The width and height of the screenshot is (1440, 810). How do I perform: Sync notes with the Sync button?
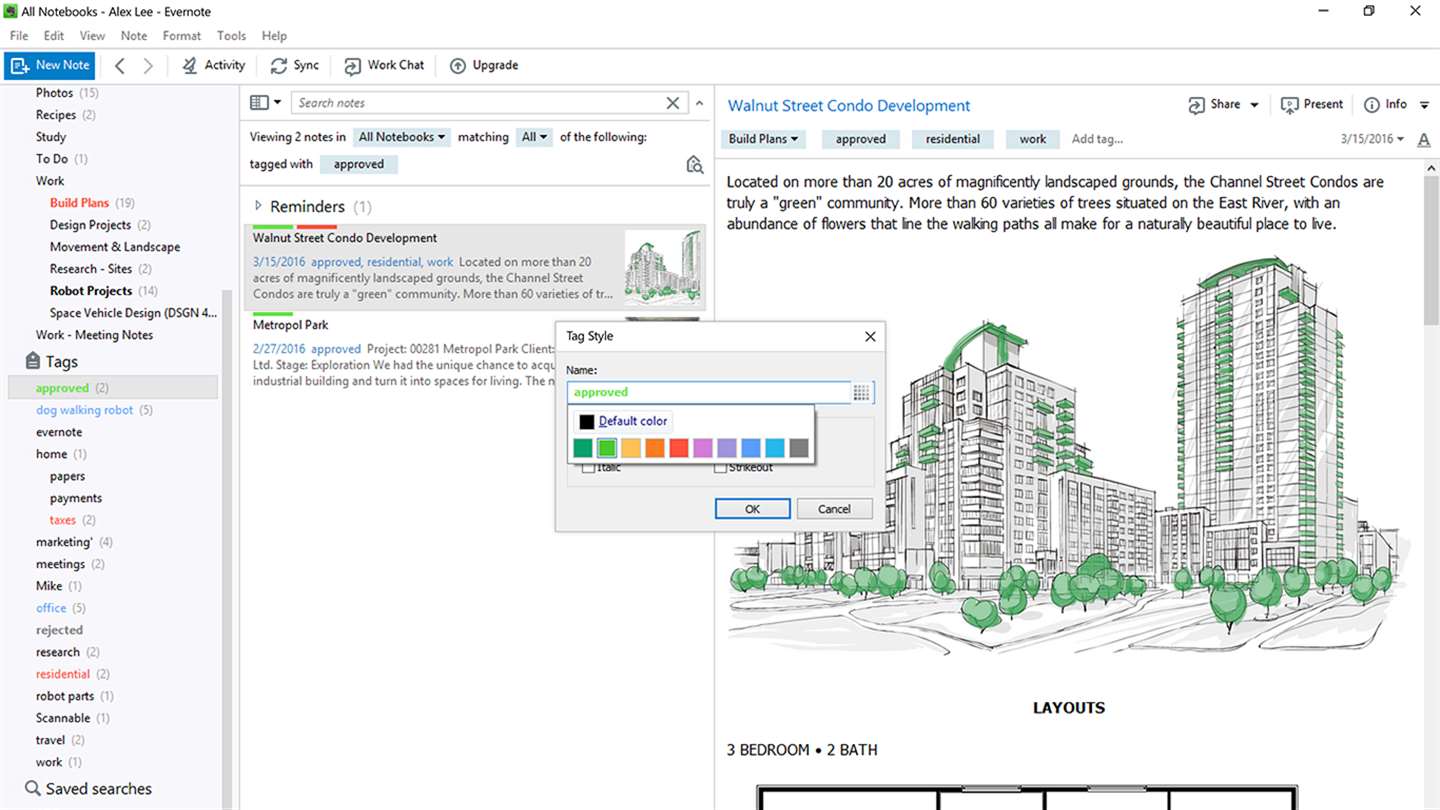tap(295, 65)
